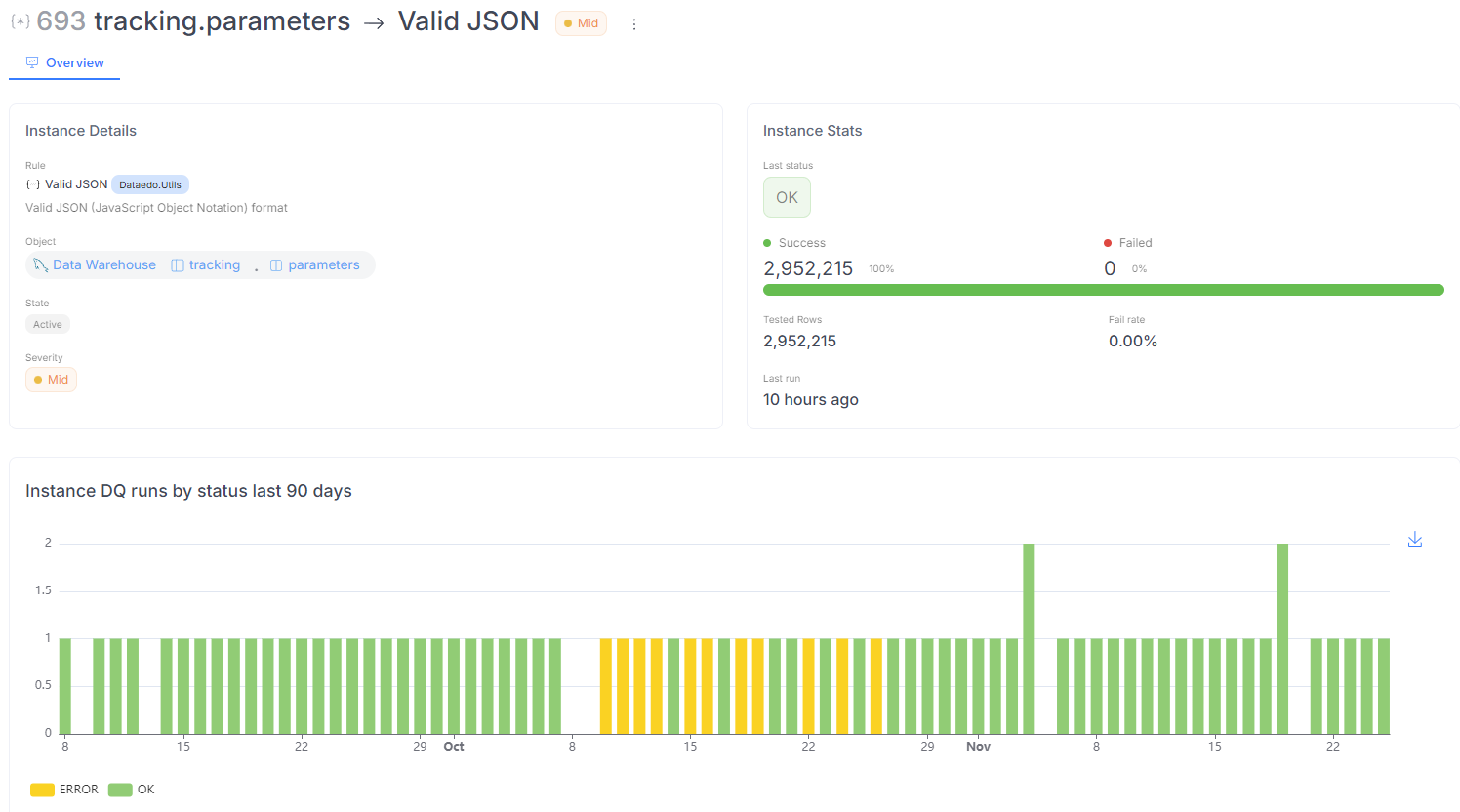Image resolution: width=1460 pixels, height=812 pixels.
Task: Open the Data Warehouse link
Action: coord(104,265)
